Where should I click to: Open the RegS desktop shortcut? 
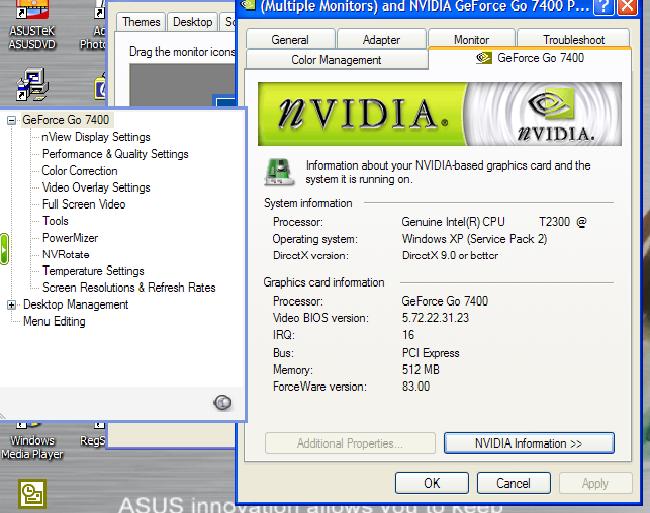click(x=94, y=435)
